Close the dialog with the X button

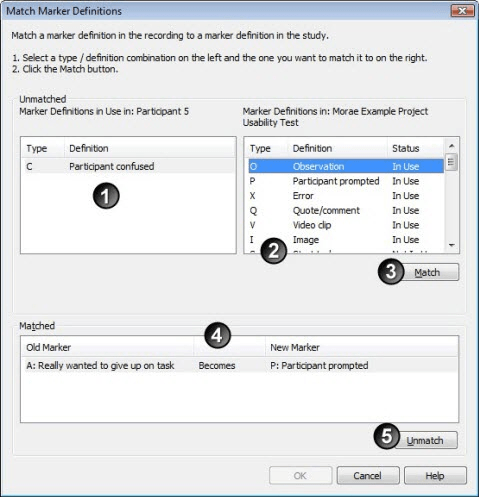[462, 11]
